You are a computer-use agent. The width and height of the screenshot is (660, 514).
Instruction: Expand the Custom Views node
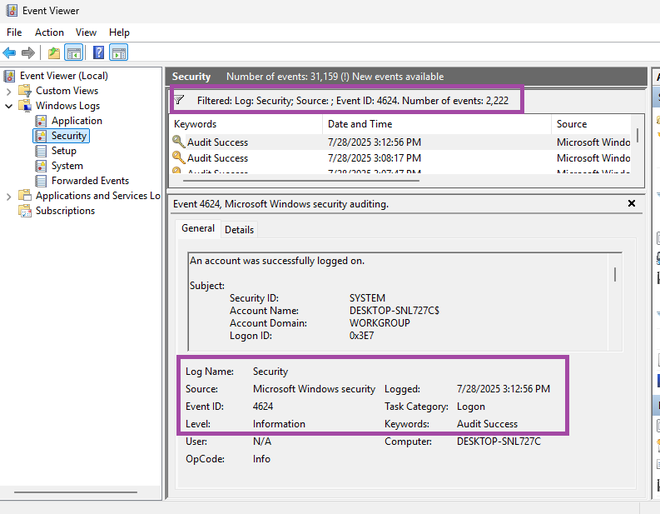[9, 91]
